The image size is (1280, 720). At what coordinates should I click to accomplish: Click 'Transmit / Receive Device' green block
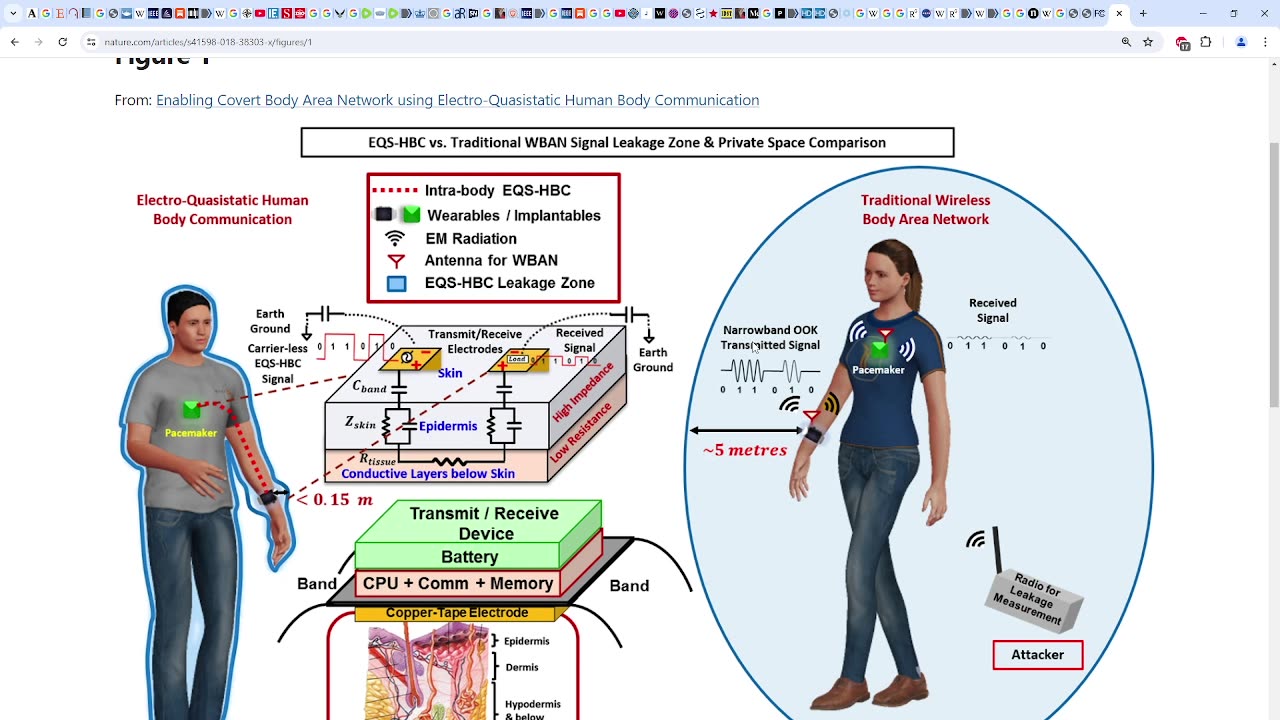click(484, 523)
